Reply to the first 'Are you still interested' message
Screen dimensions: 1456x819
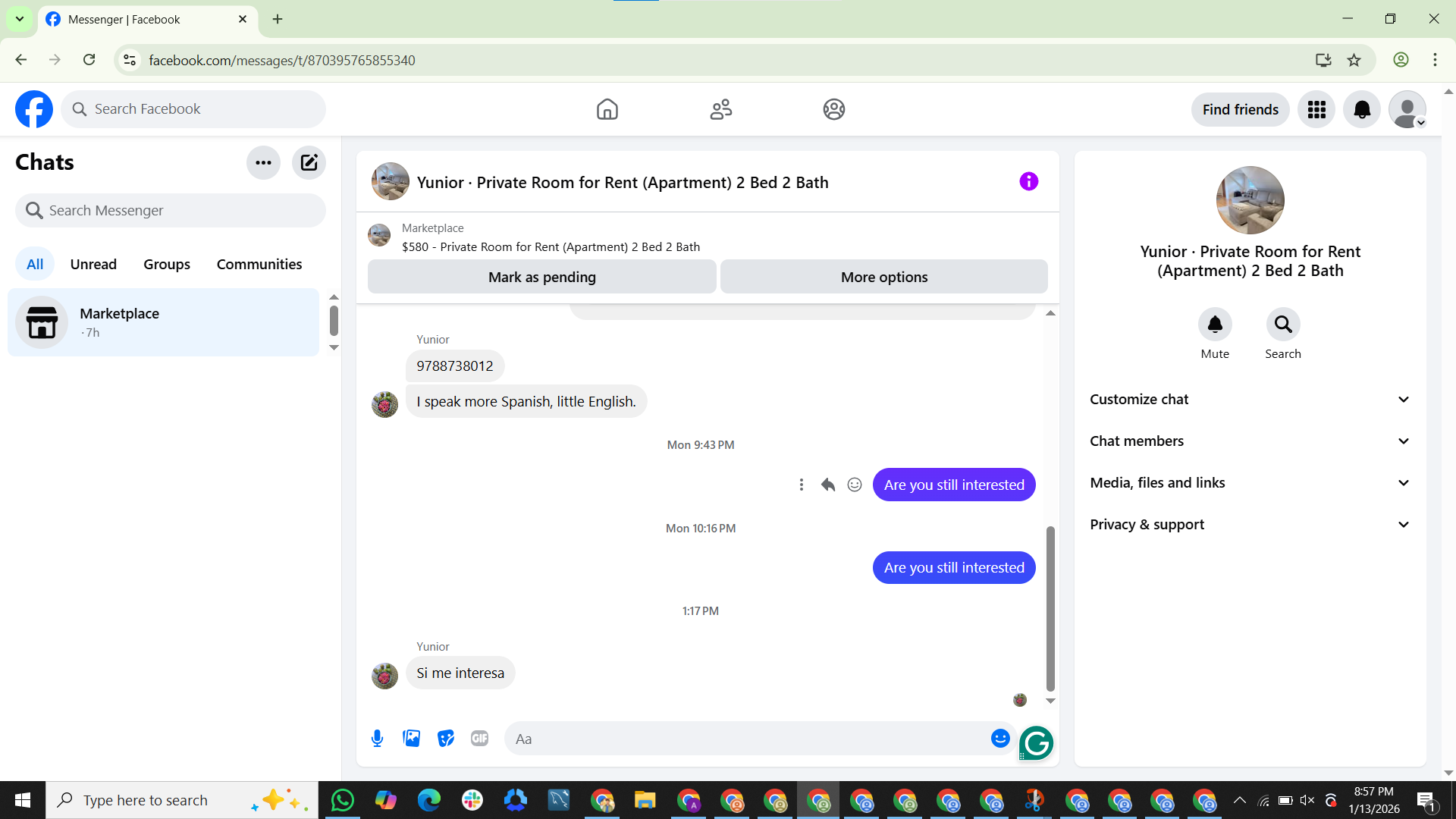(x=828, y=485)
